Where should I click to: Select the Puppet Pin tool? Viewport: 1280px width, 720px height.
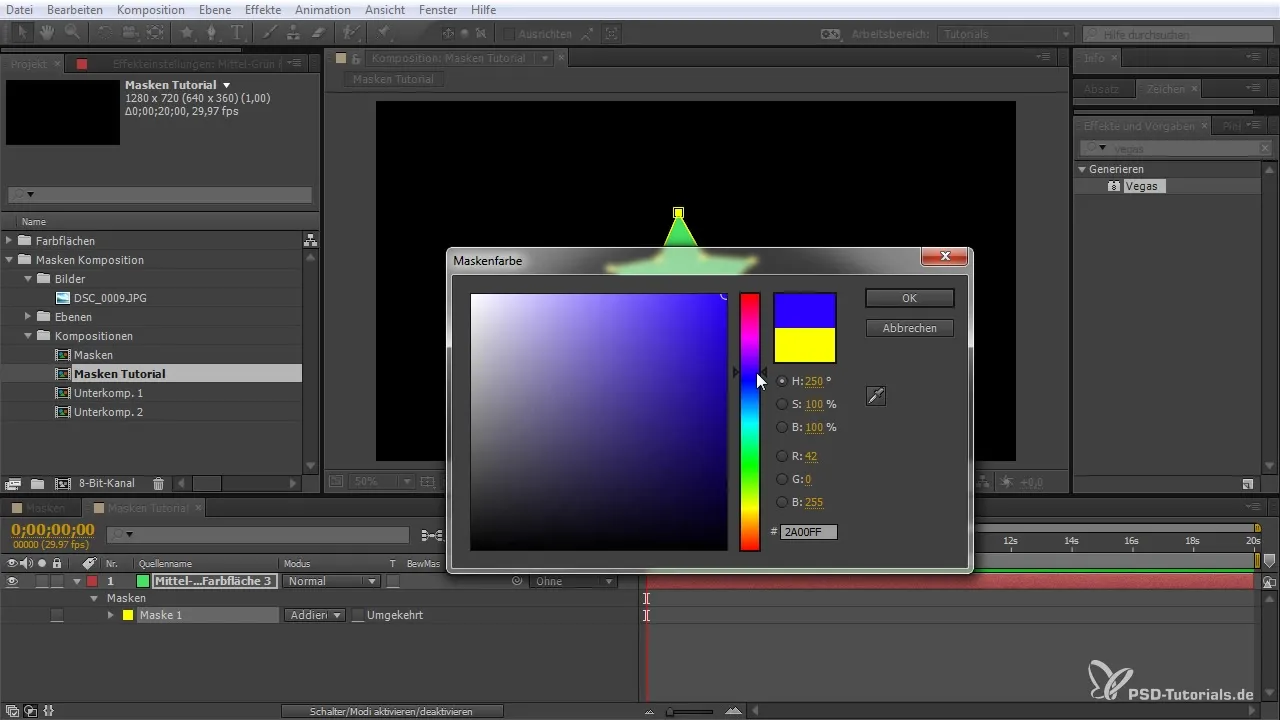click(384, 32)
